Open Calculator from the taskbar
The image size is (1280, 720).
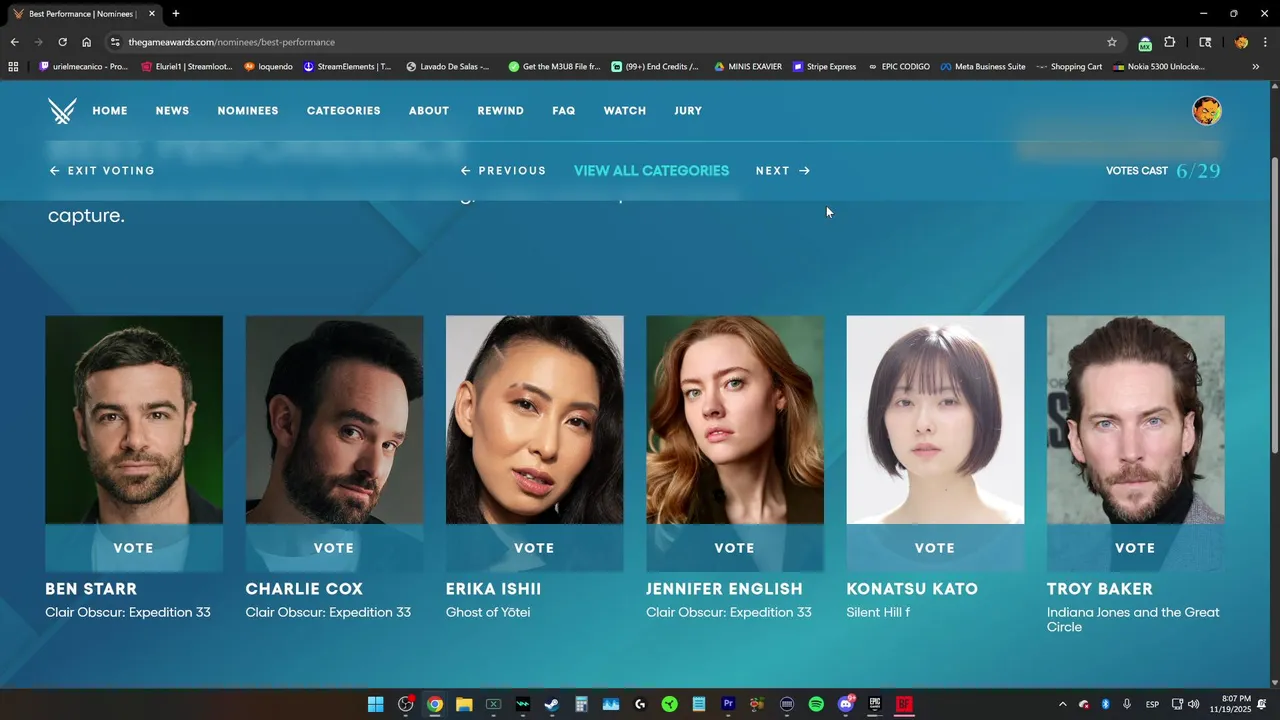tap(581, 704)
